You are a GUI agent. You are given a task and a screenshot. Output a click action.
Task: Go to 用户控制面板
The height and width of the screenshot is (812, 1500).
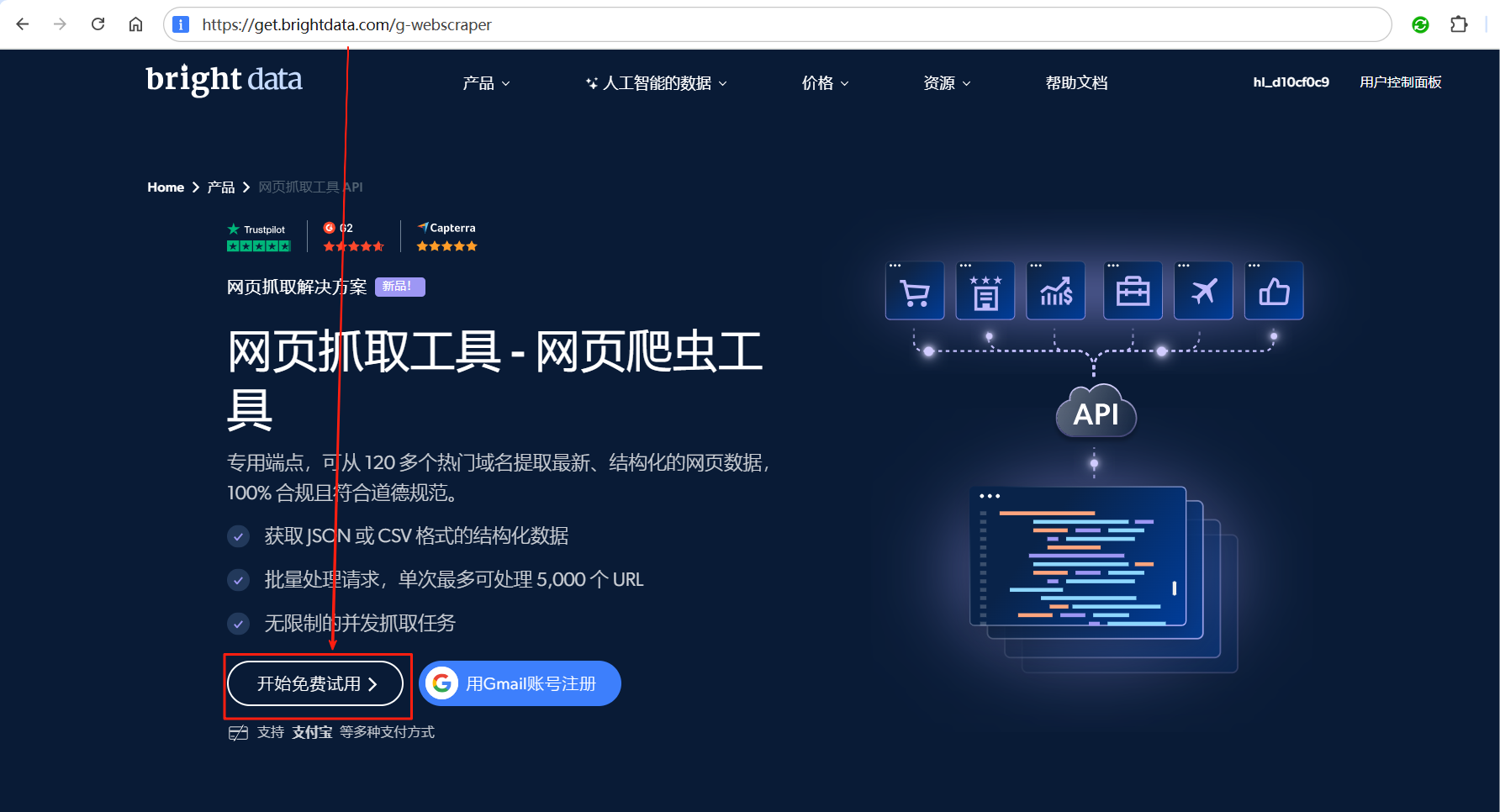pos(1400,82)
